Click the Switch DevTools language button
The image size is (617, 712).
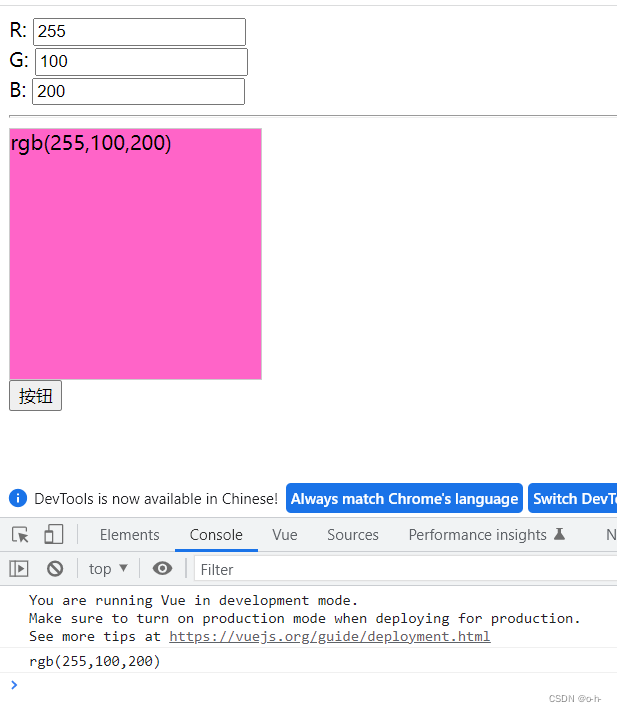pos(573,498)
